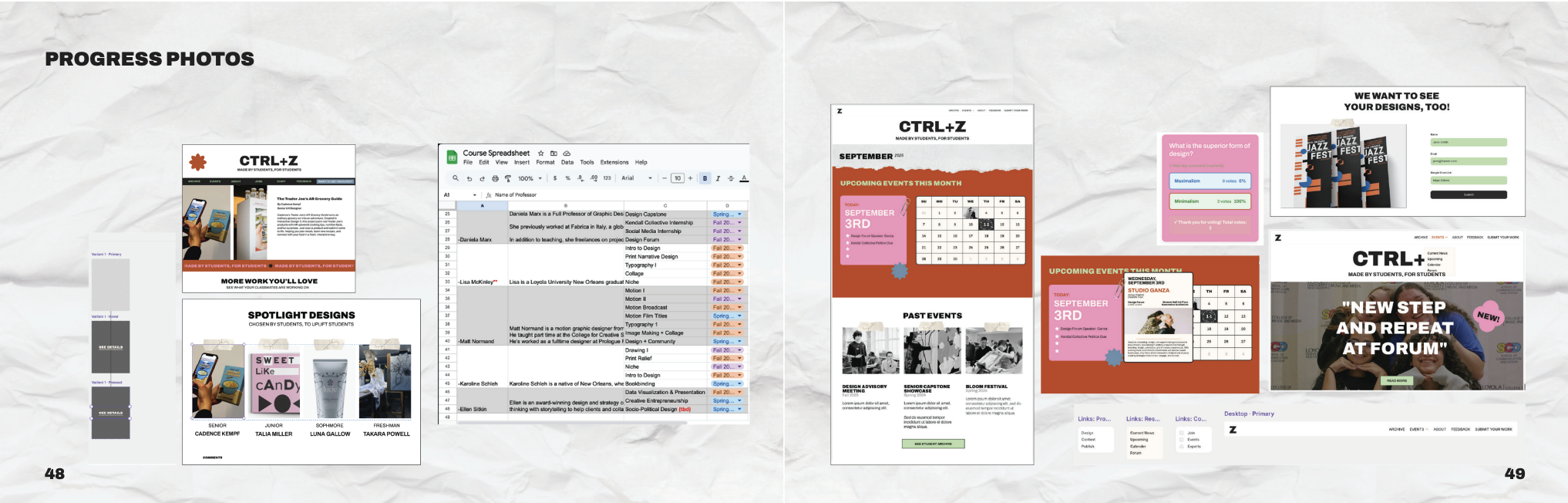This screenshot has width=1568, height=503.
Task: Open Cadence Kempf's spotlight design thumbnail
Action: point(218,382)
